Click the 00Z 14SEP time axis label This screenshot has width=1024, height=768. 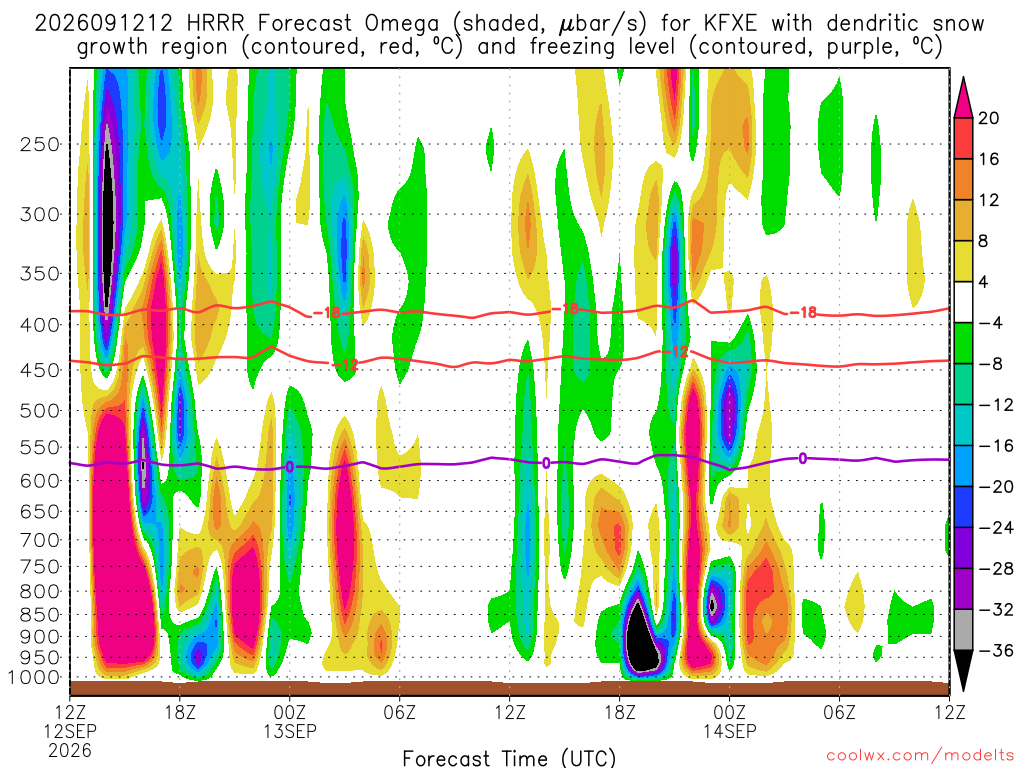(x=729, y=721)
